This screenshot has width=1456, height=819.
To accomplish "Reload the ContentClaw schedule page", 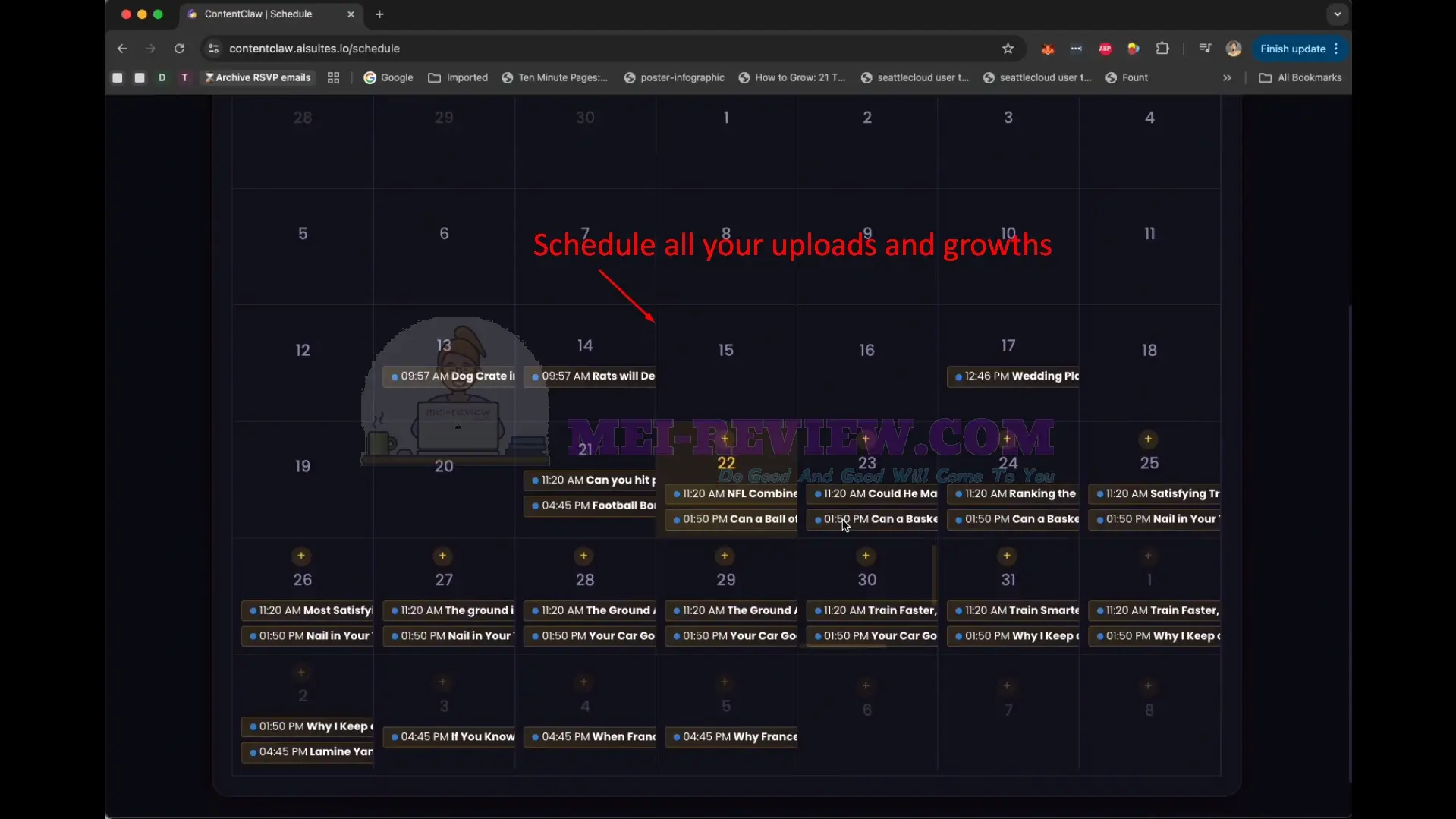I will 179,49.
